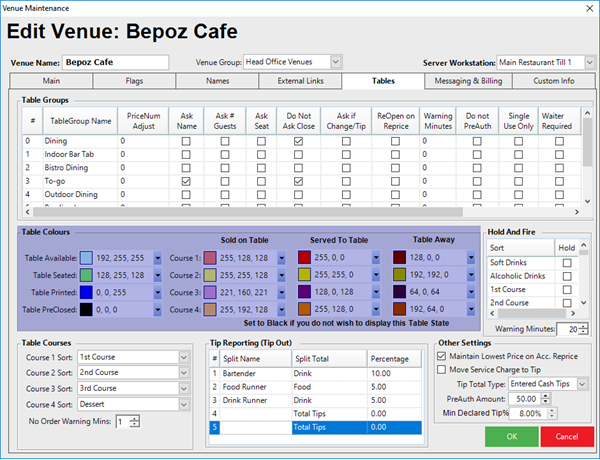Viewport: 600px width, 460px height.
Task: Toggle Hold for Alcoholic Drinks
Action: (567, 276)
